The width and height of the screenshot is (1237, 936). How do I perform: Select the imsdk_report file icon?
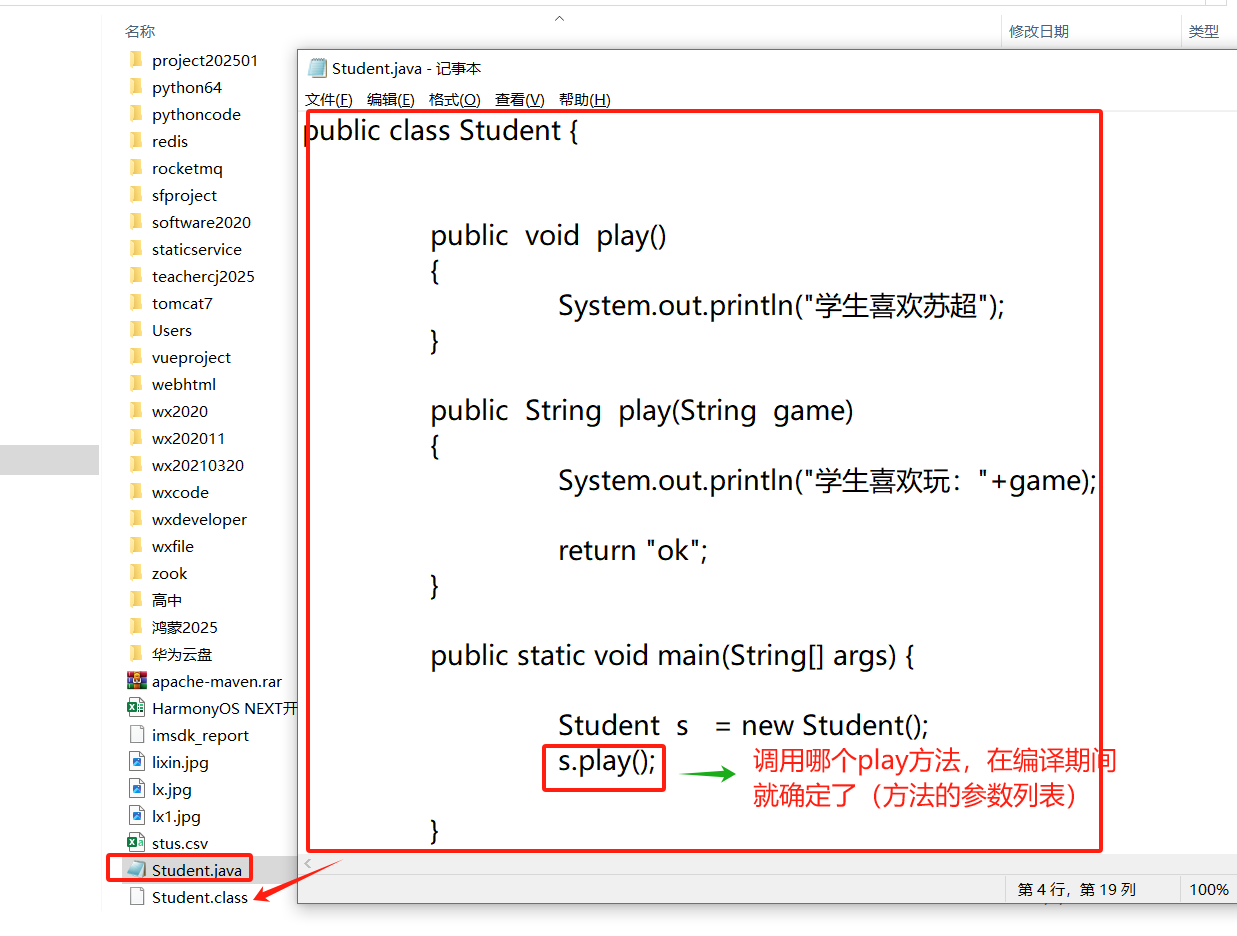coord(136,735)
